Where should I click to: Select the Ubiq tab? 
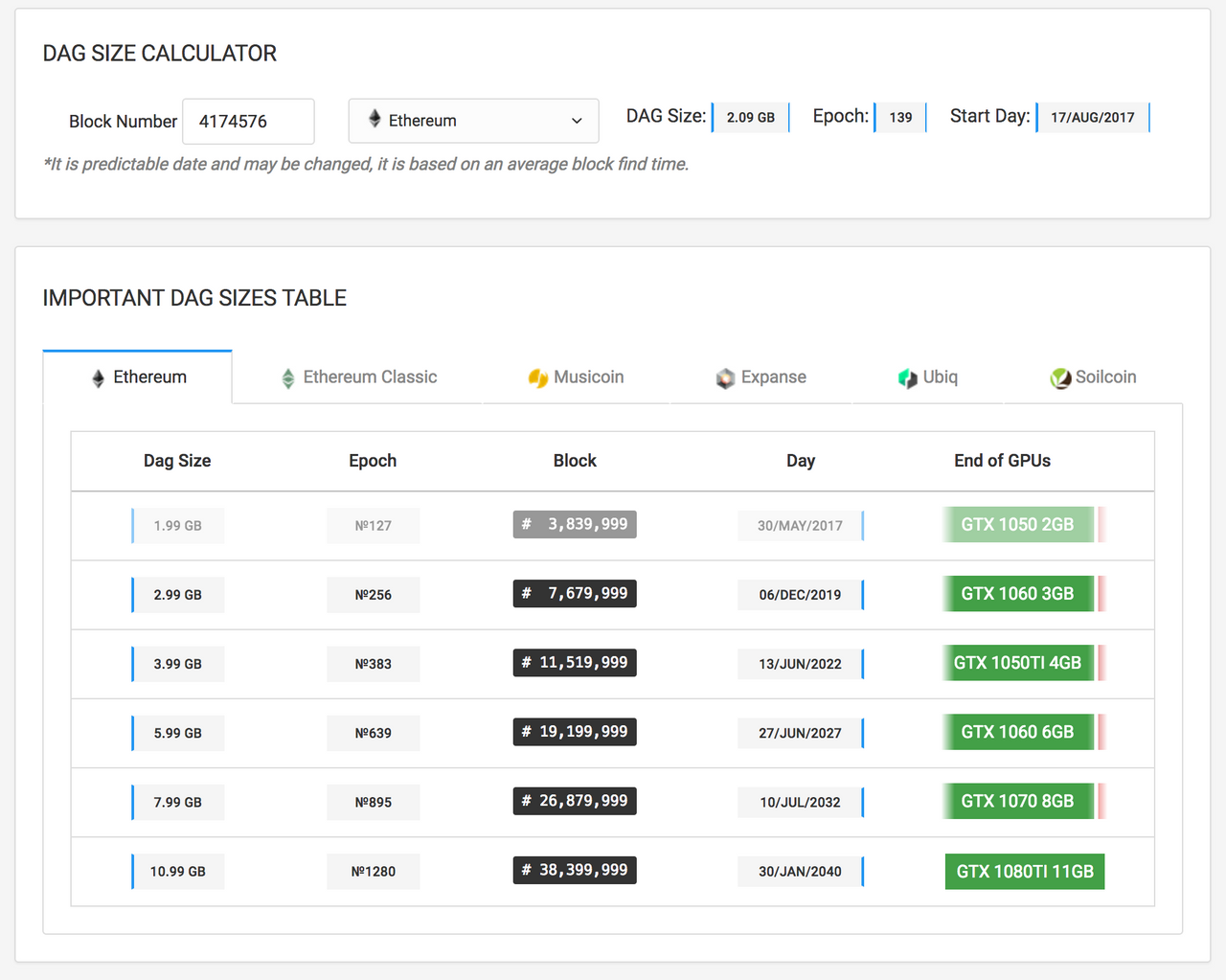click(928, 377)
